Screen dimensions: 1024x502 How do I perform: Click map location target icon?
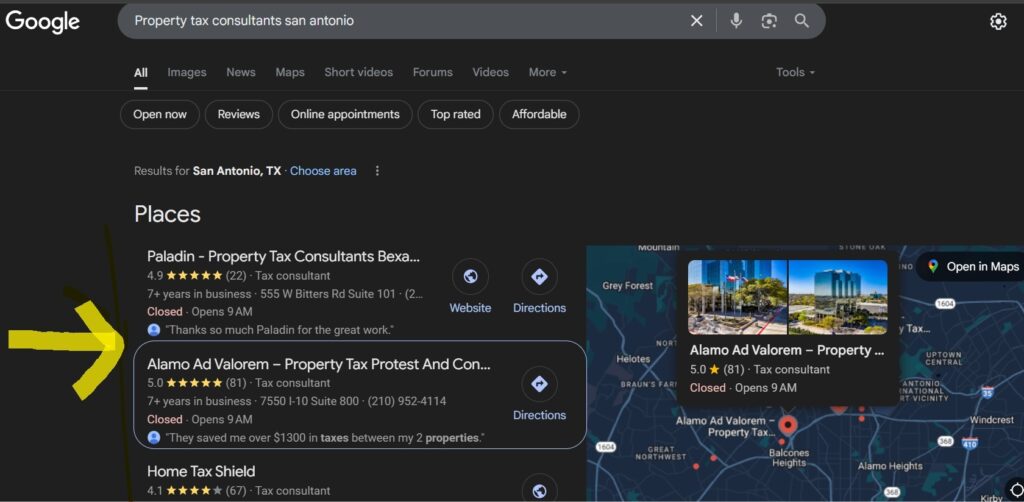[1016, 490]
